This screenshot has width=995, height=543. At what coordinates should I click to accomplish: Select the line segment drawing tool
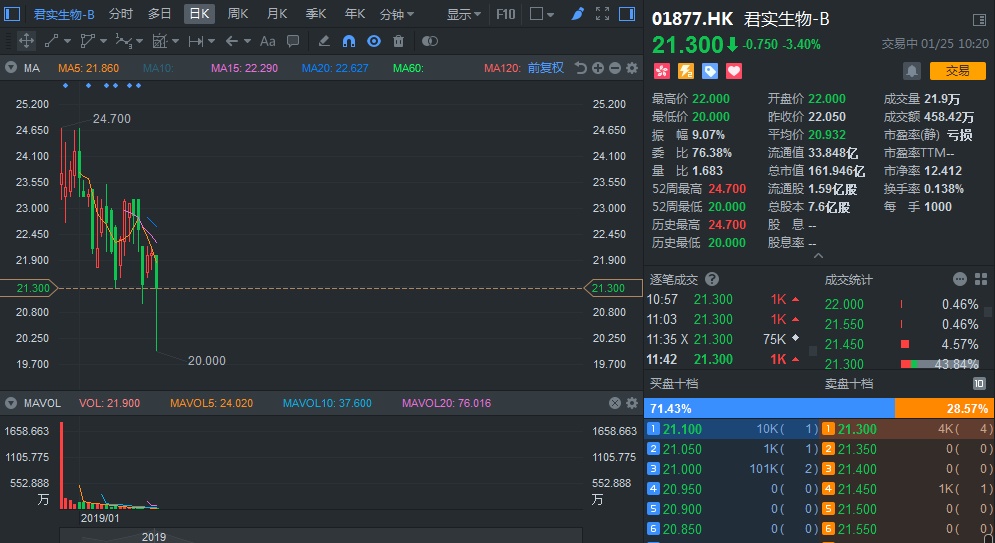[51, 41]
